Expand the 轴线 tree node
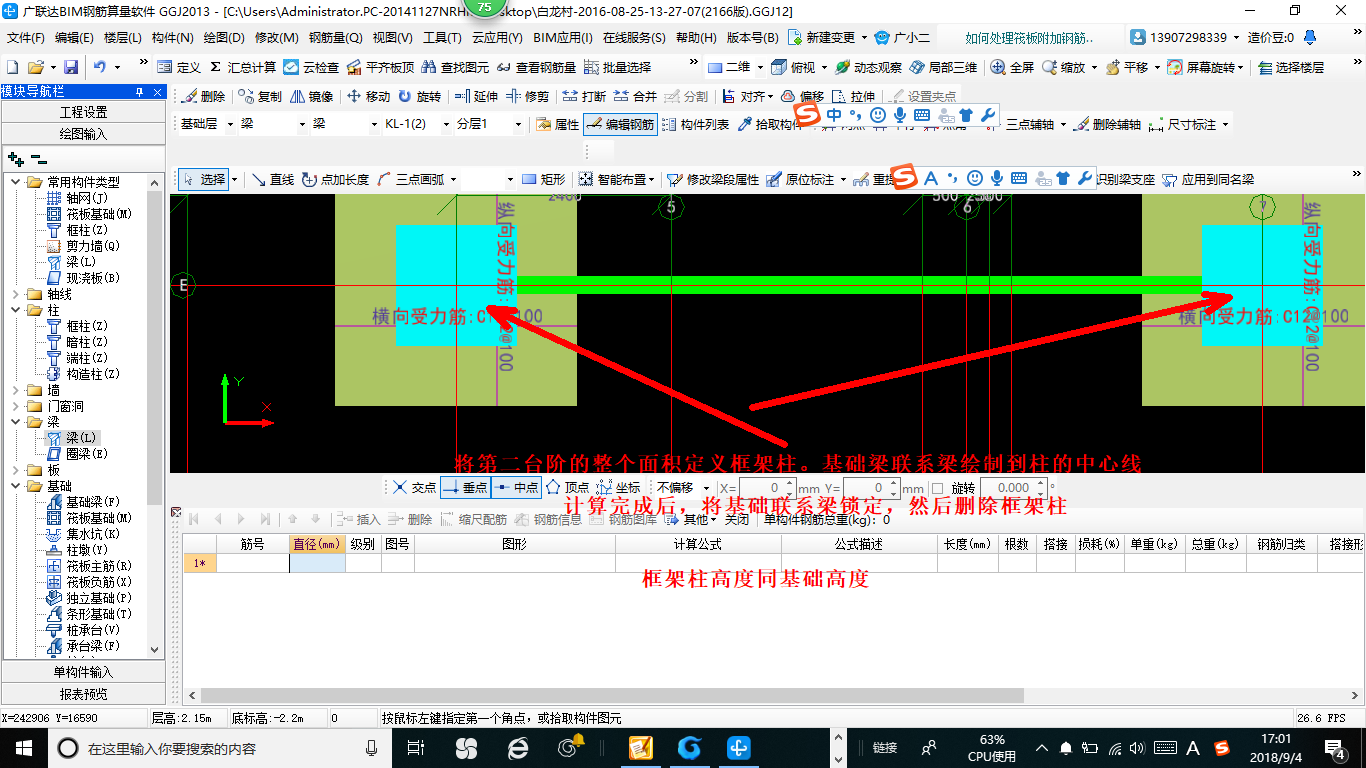Image resolution: width=1366 pixels, height=768 pixels. (x=16, y=294)
